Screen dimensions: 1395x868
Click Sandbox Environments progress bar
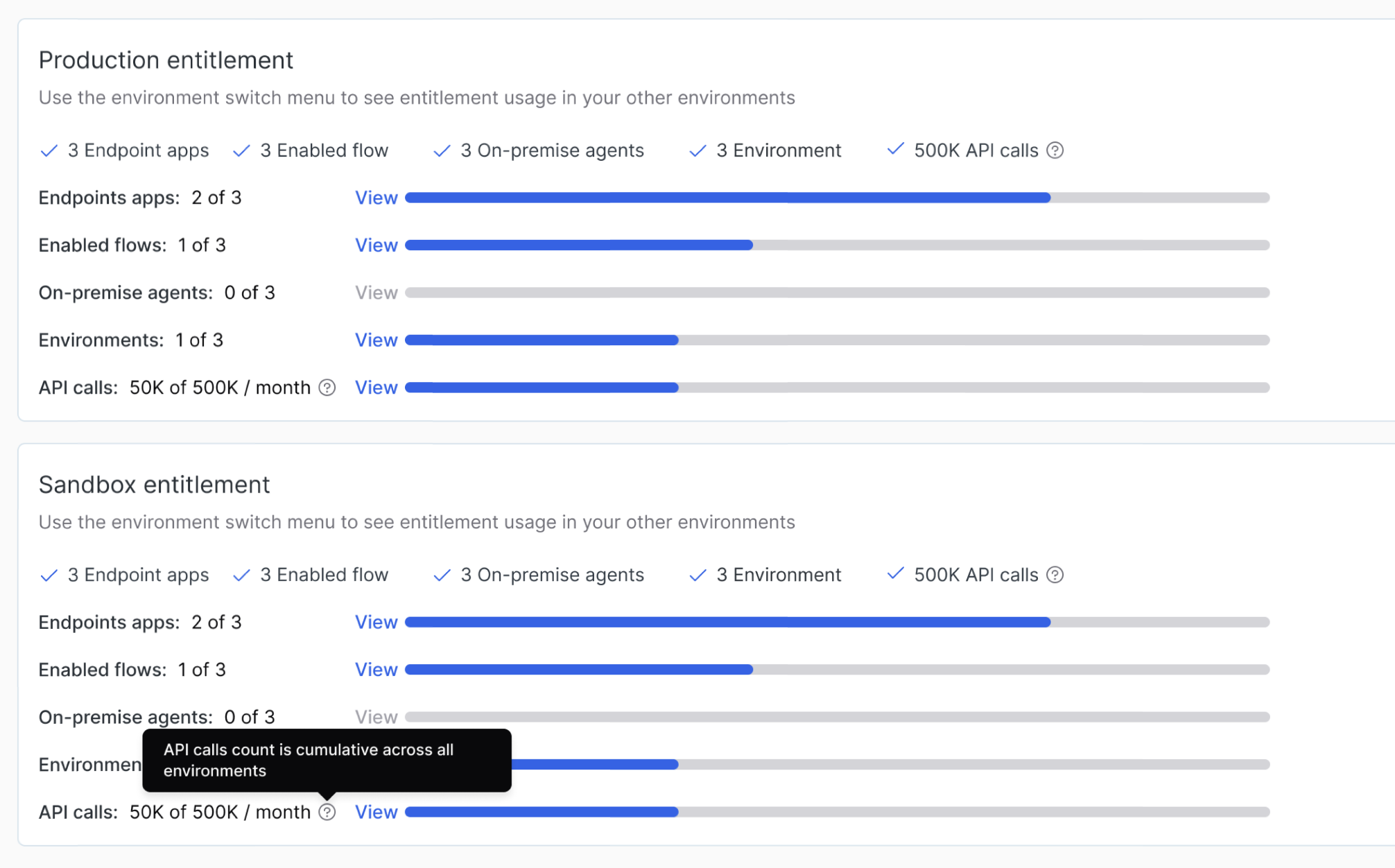pos(890,765)
